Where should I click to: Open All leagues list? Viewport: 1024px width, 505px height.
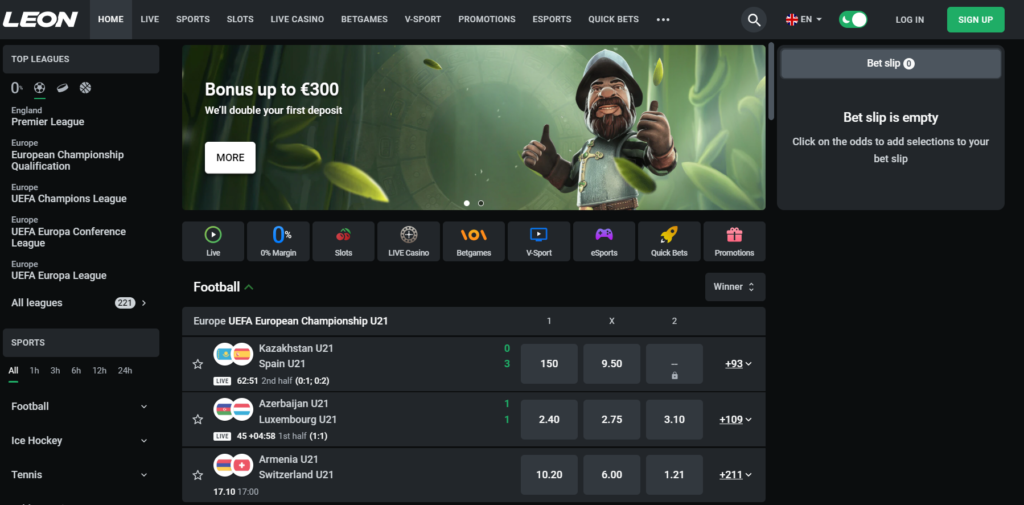(x=79, y=303)
